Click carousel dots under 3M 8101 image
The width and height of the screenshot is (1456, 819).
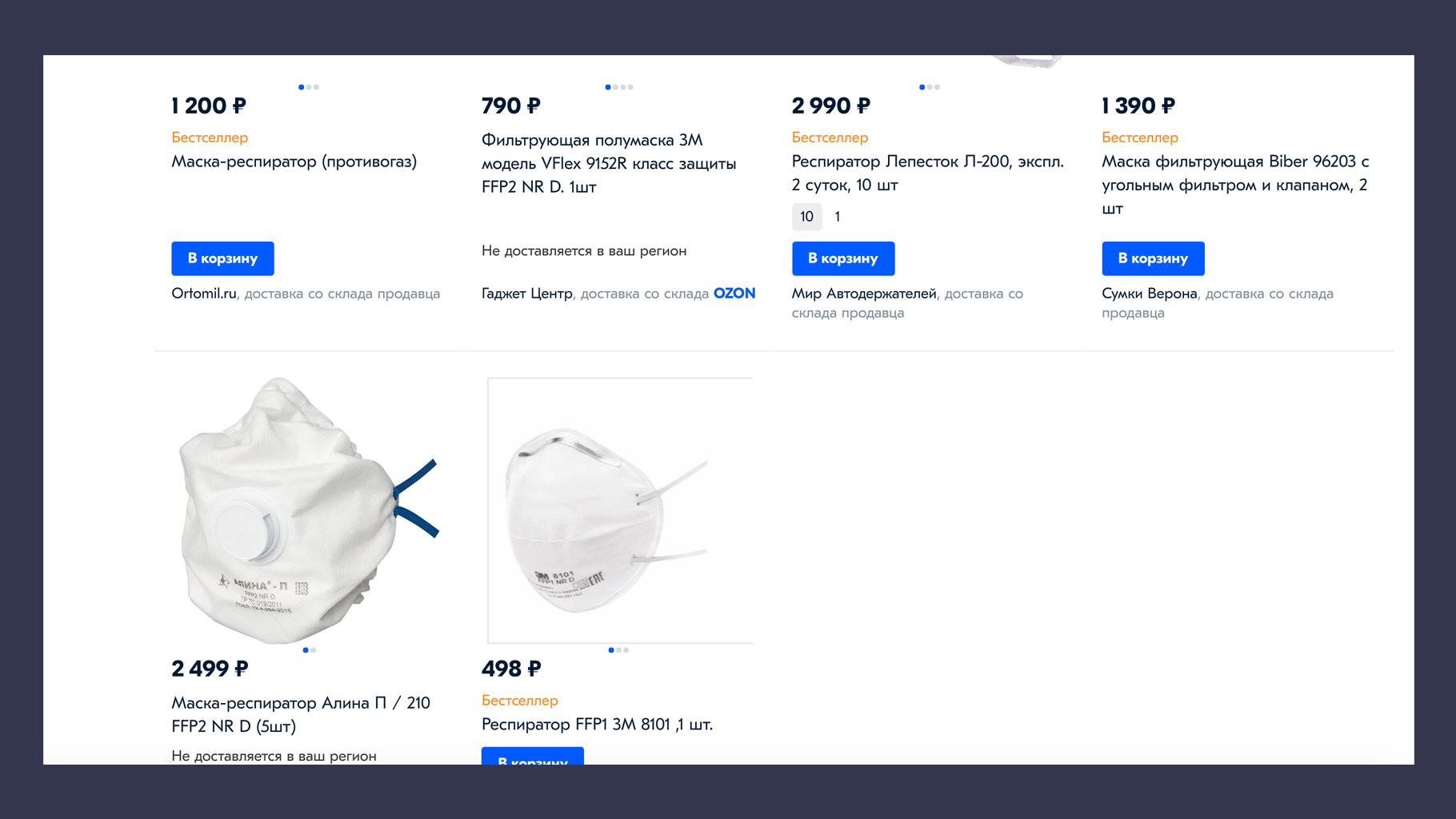618,650
